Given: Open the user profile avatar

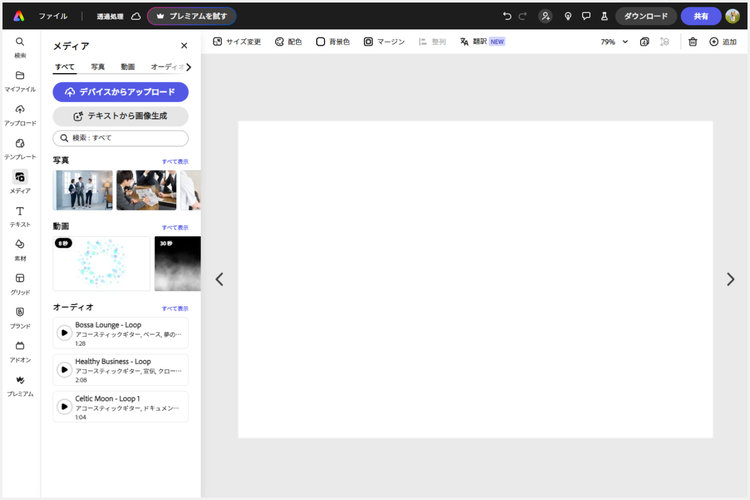Looking at the screenshot, I should point(732,16).
